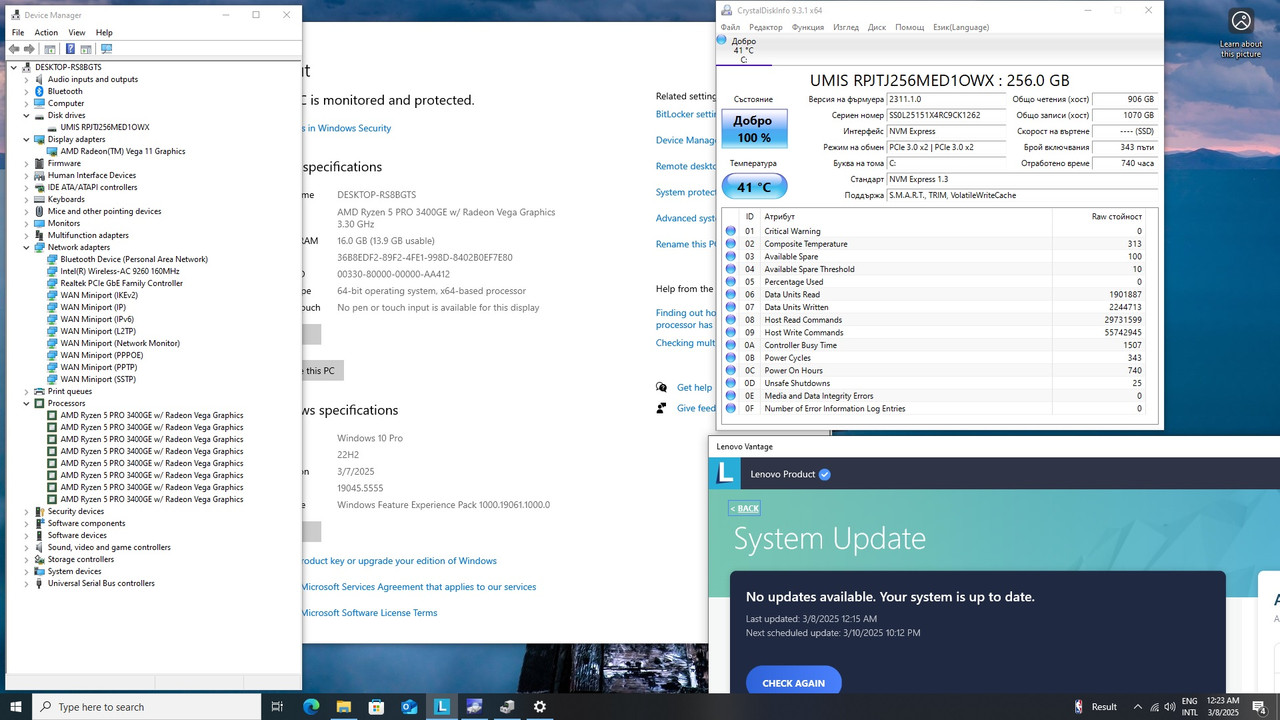Click the Settings gear icon on taskbar

(540, 706)
